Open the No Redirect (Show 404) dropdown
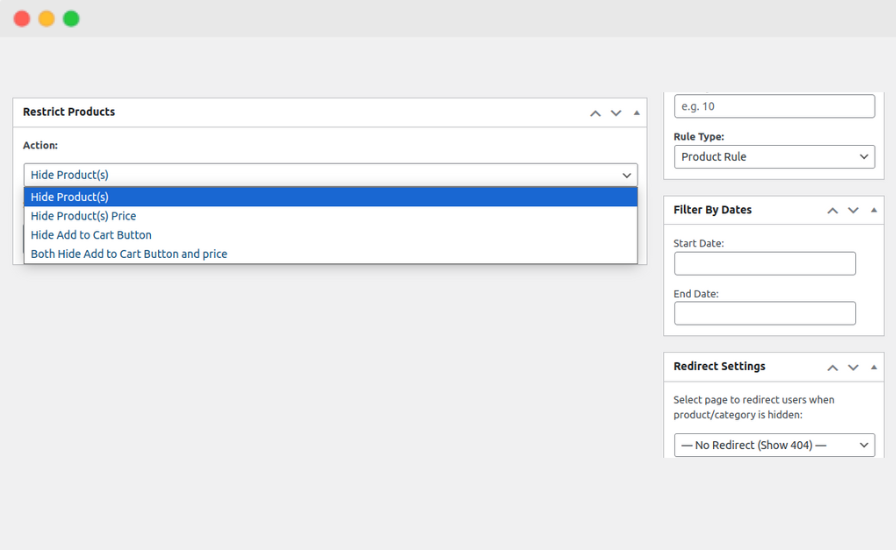The height and width of the screenshot is (550, 896). tap(774, 445)
